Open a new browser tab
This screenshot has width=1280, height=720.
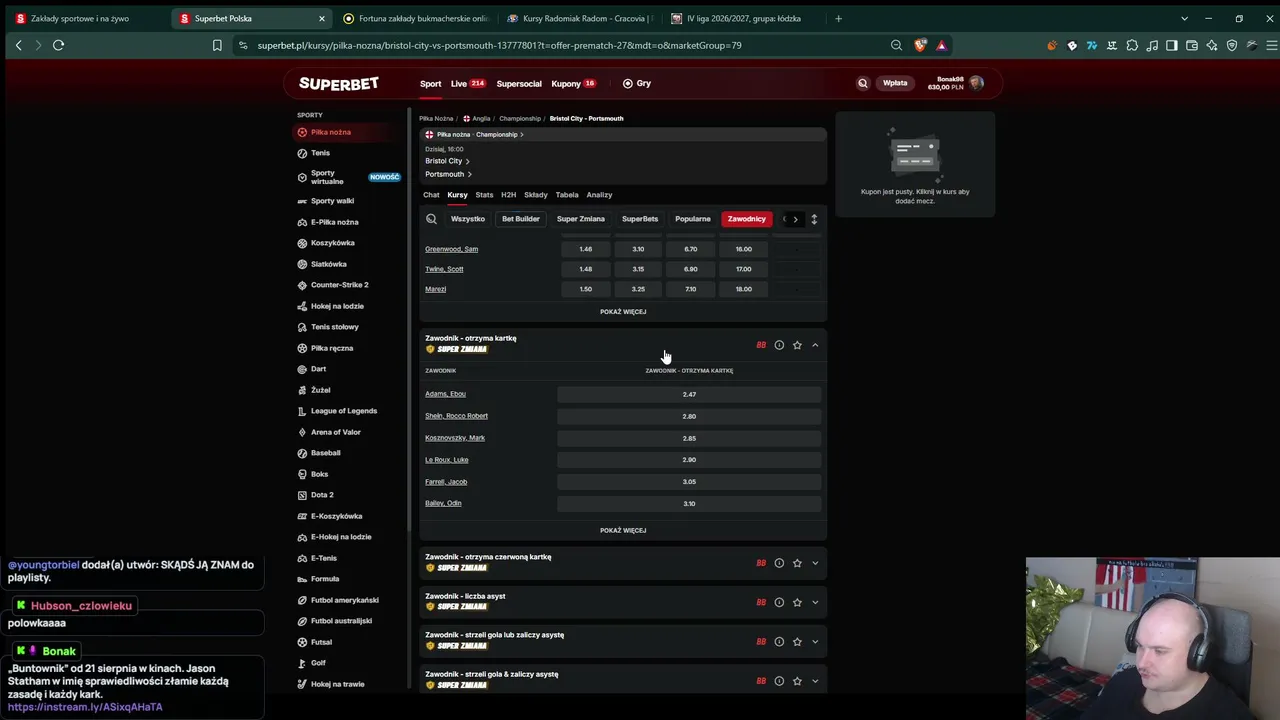click(838, 18)
